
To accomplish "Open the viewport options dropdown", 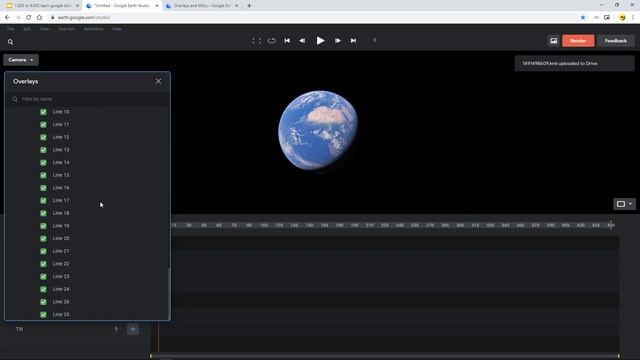I will click(x=624, y=204).
